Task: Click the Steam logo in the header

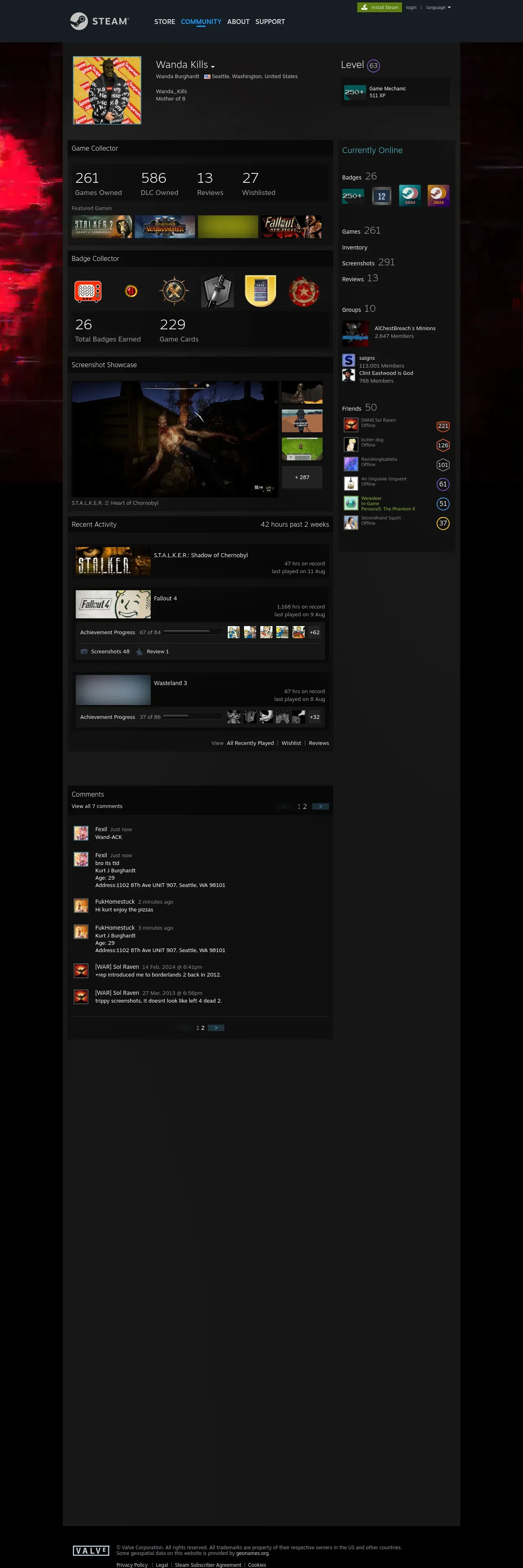Action: (x=99, y=21)
